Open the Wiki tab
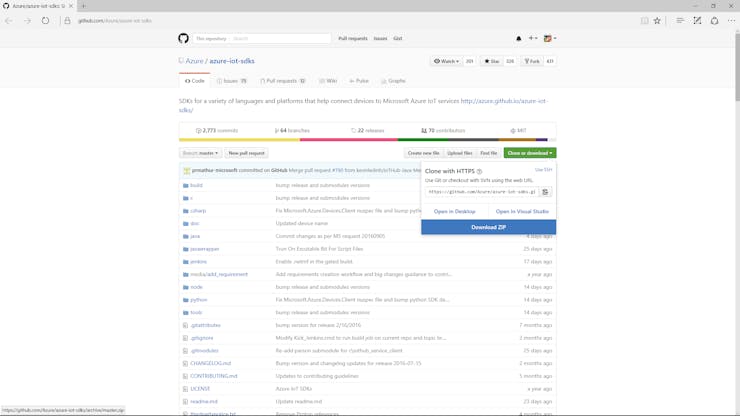Viewport: 740px width, 416px height. point(328,81)
